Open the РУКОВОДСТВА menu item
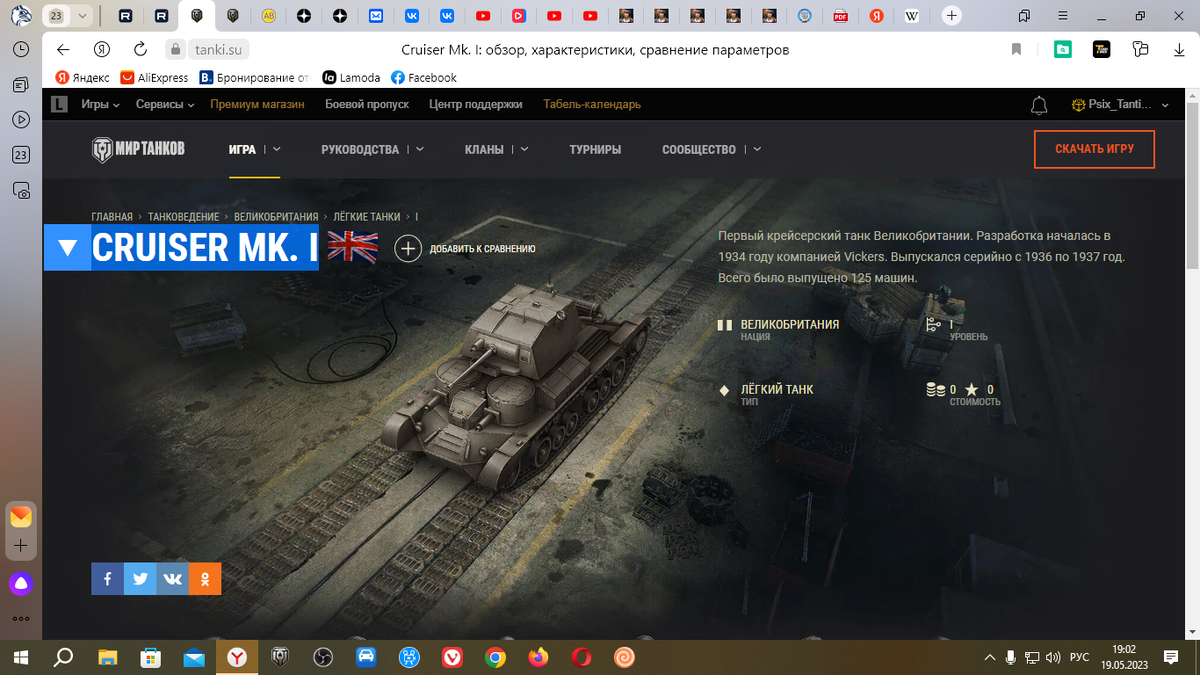 pos(360,149)
